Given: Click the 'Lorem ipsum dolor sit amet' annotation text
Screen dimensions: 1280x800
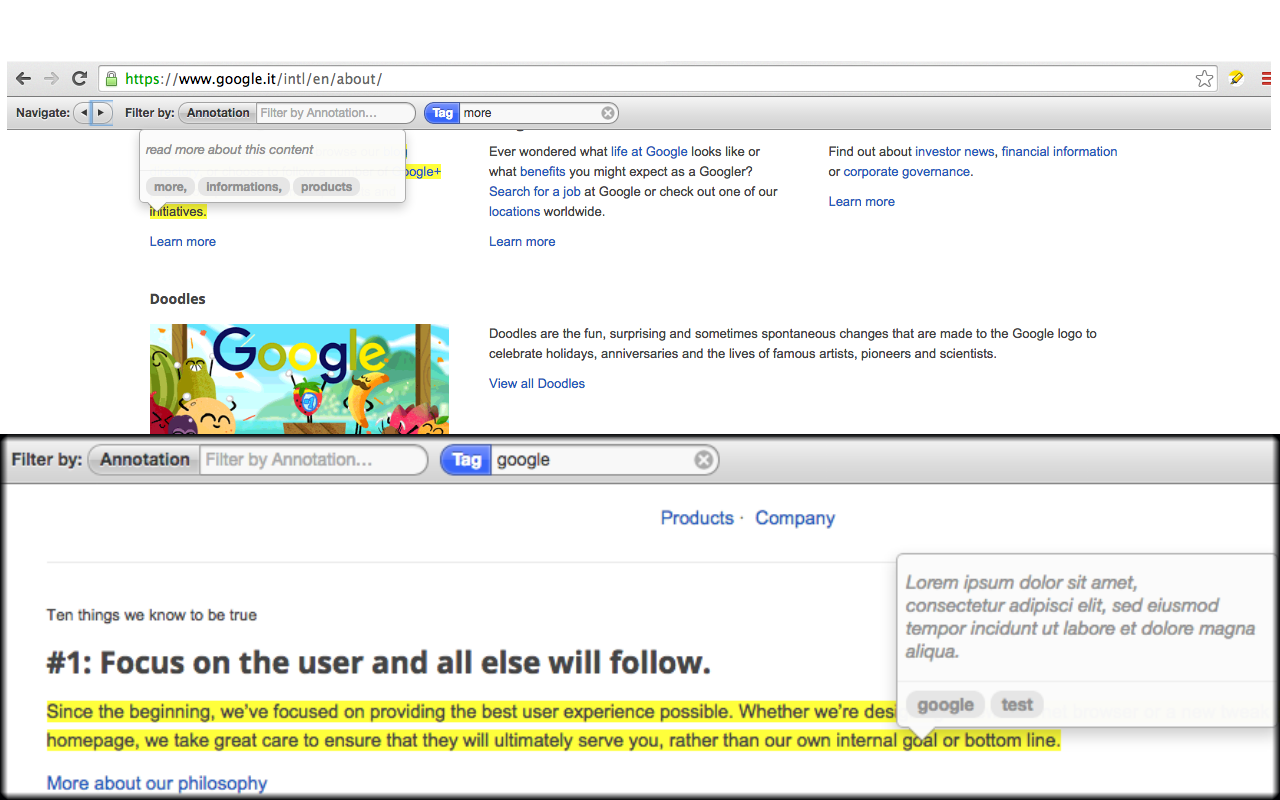Looking at the screenshot, I should pyautogui.click(x=1080, y=617).
